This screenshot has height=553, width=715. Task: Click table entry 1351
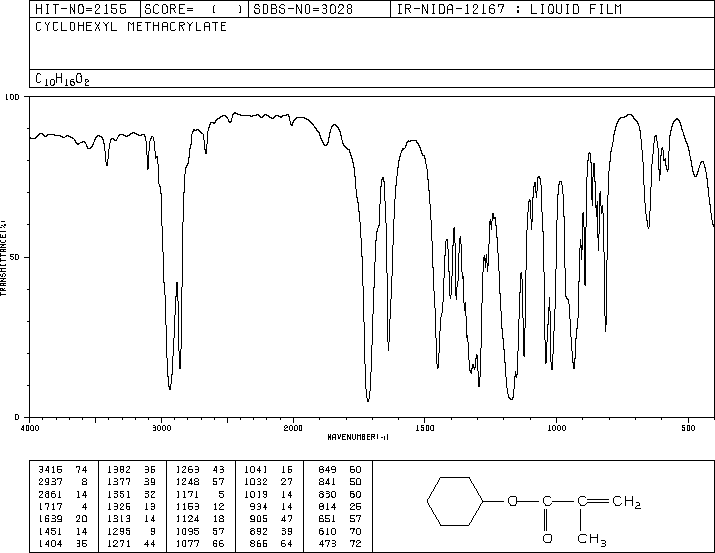click(x=119, y=494)
